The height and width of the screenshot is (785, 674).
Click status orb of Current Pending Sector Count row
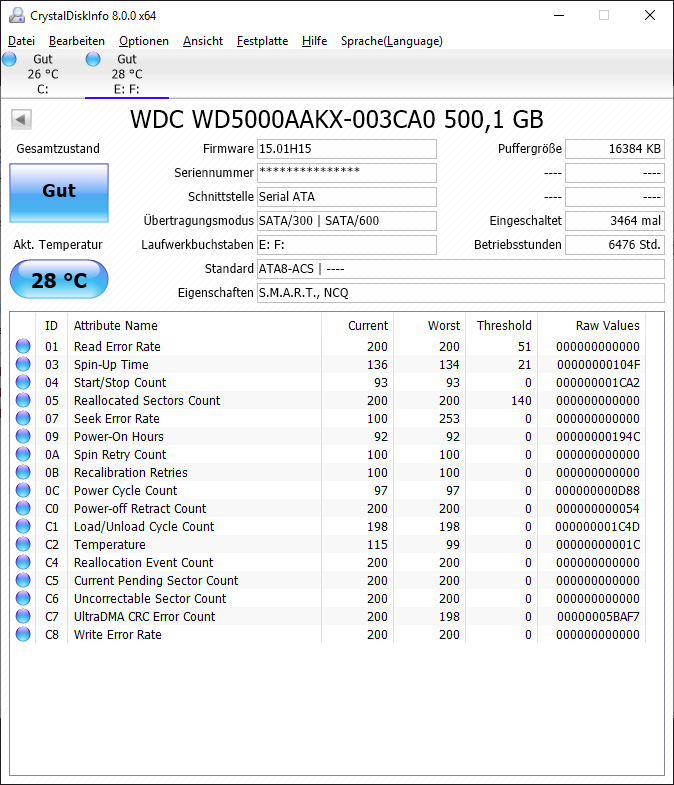click(23, 580)
